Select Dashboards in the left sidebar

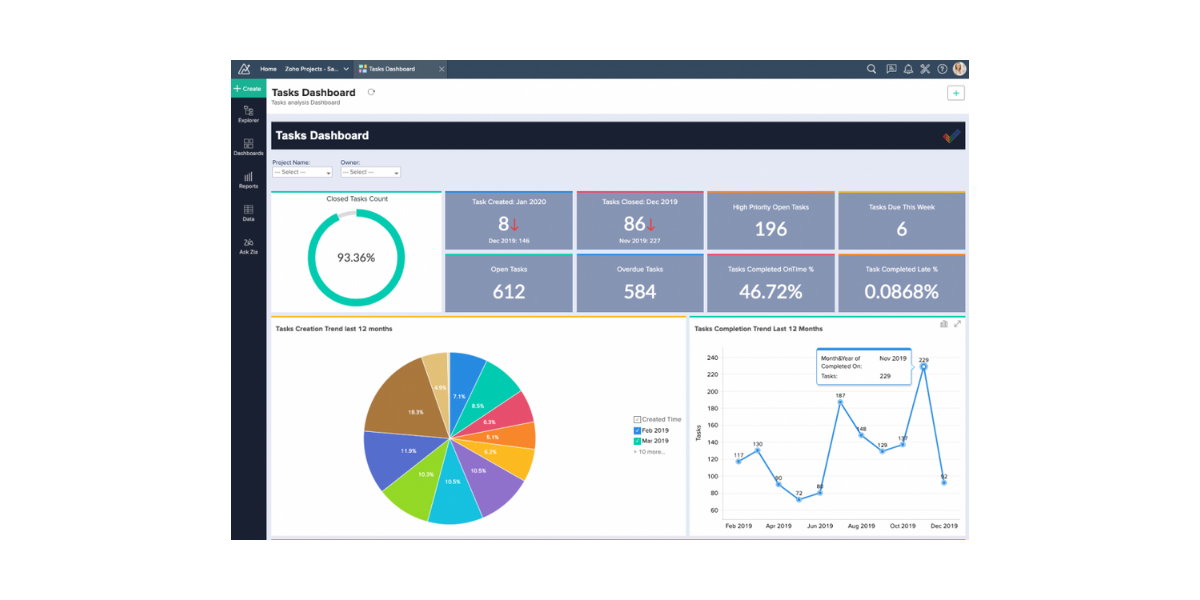point(248,148)
